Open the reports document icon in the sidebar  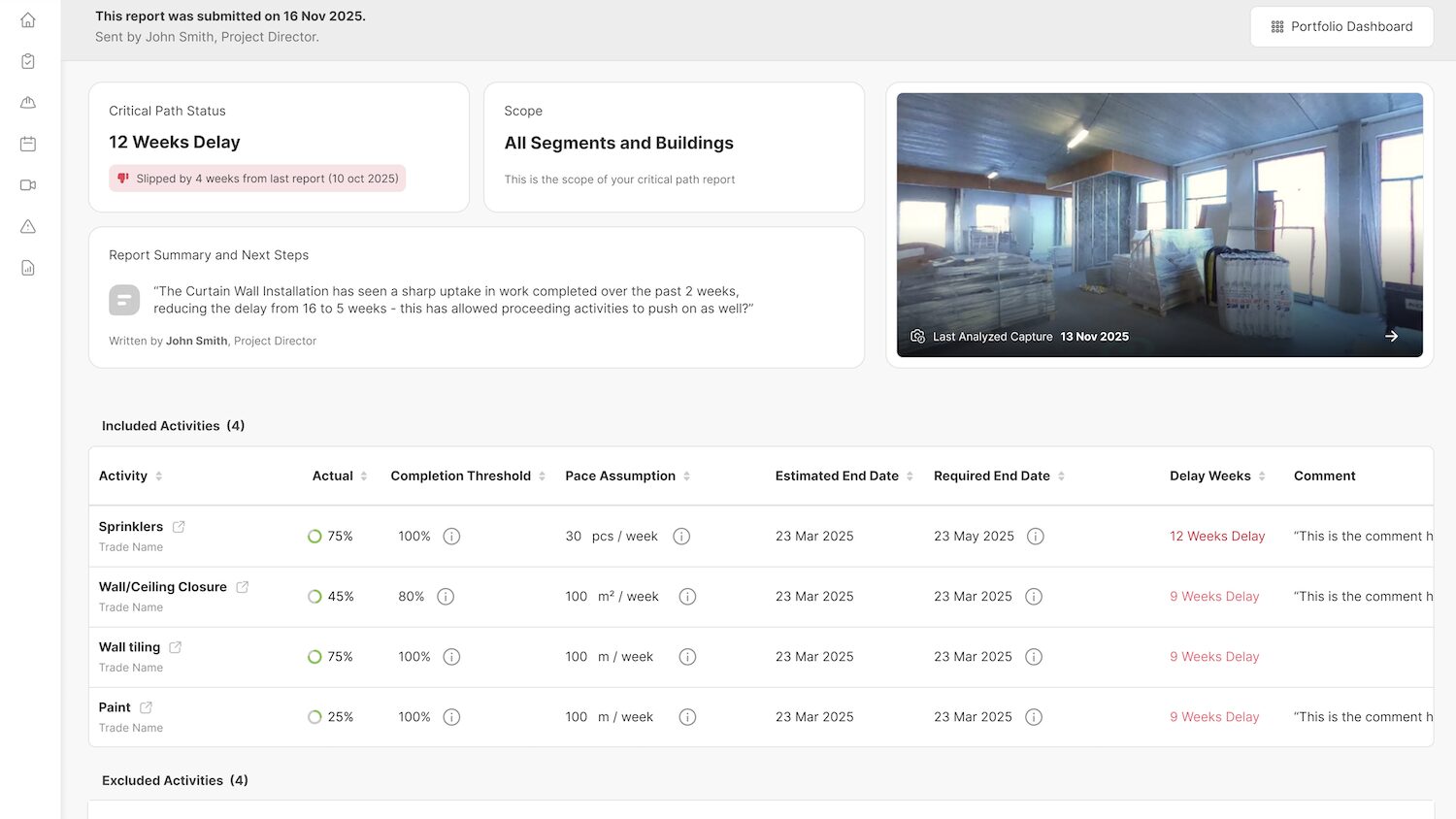point(28,267)
